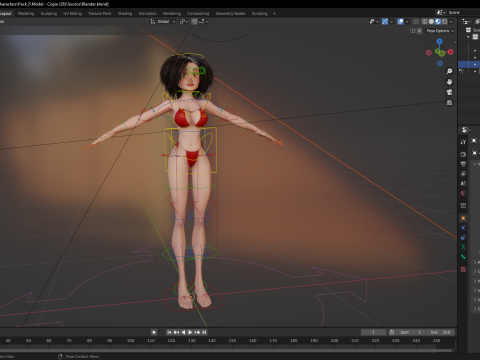Open the Rendering workspace tab
The width and height of the screenshot is (480, 360).
[172, 14]
